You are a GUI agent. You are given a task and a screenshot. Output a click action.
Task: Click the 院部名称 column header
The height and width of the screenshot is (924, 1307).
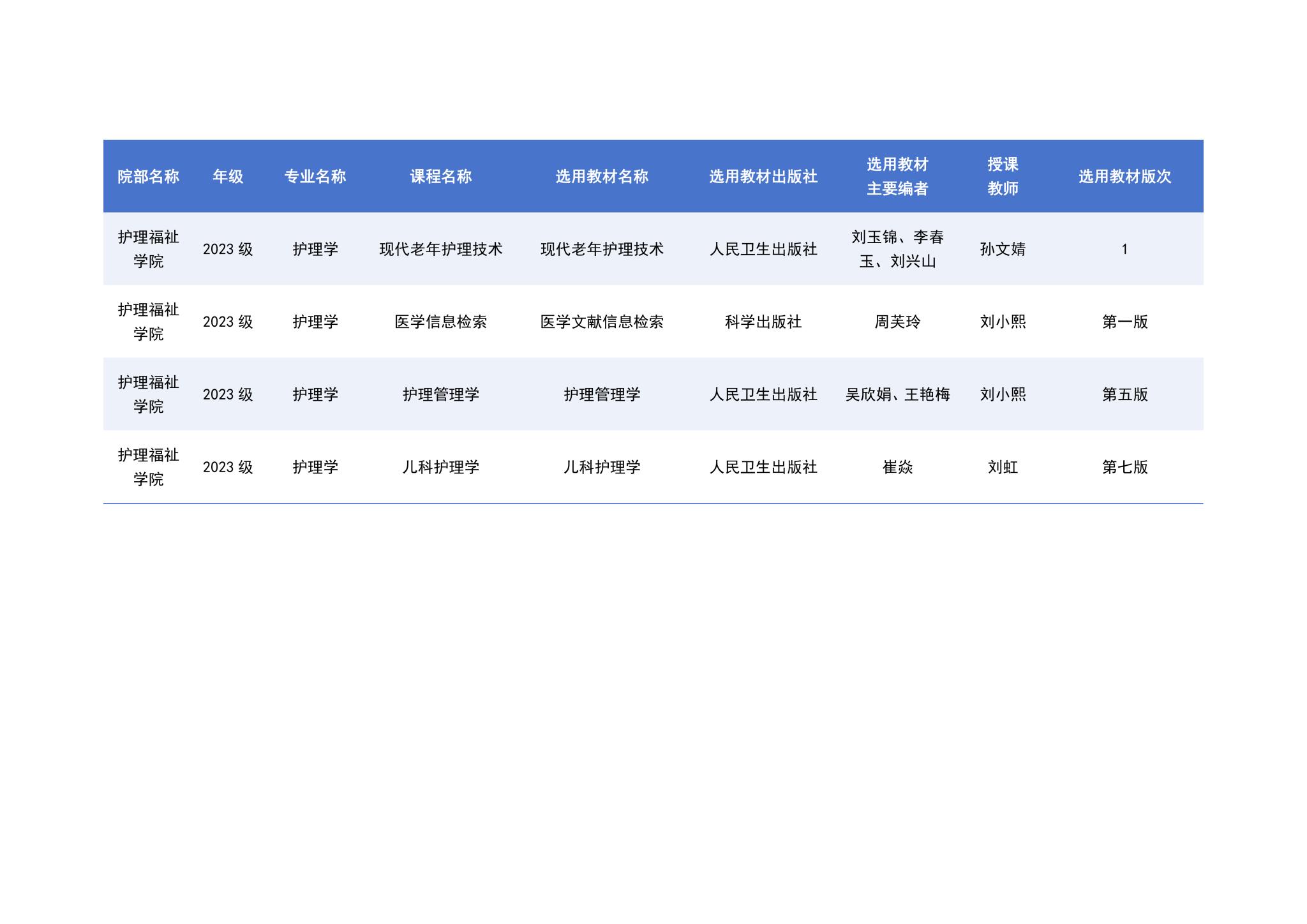pos(148,177)
